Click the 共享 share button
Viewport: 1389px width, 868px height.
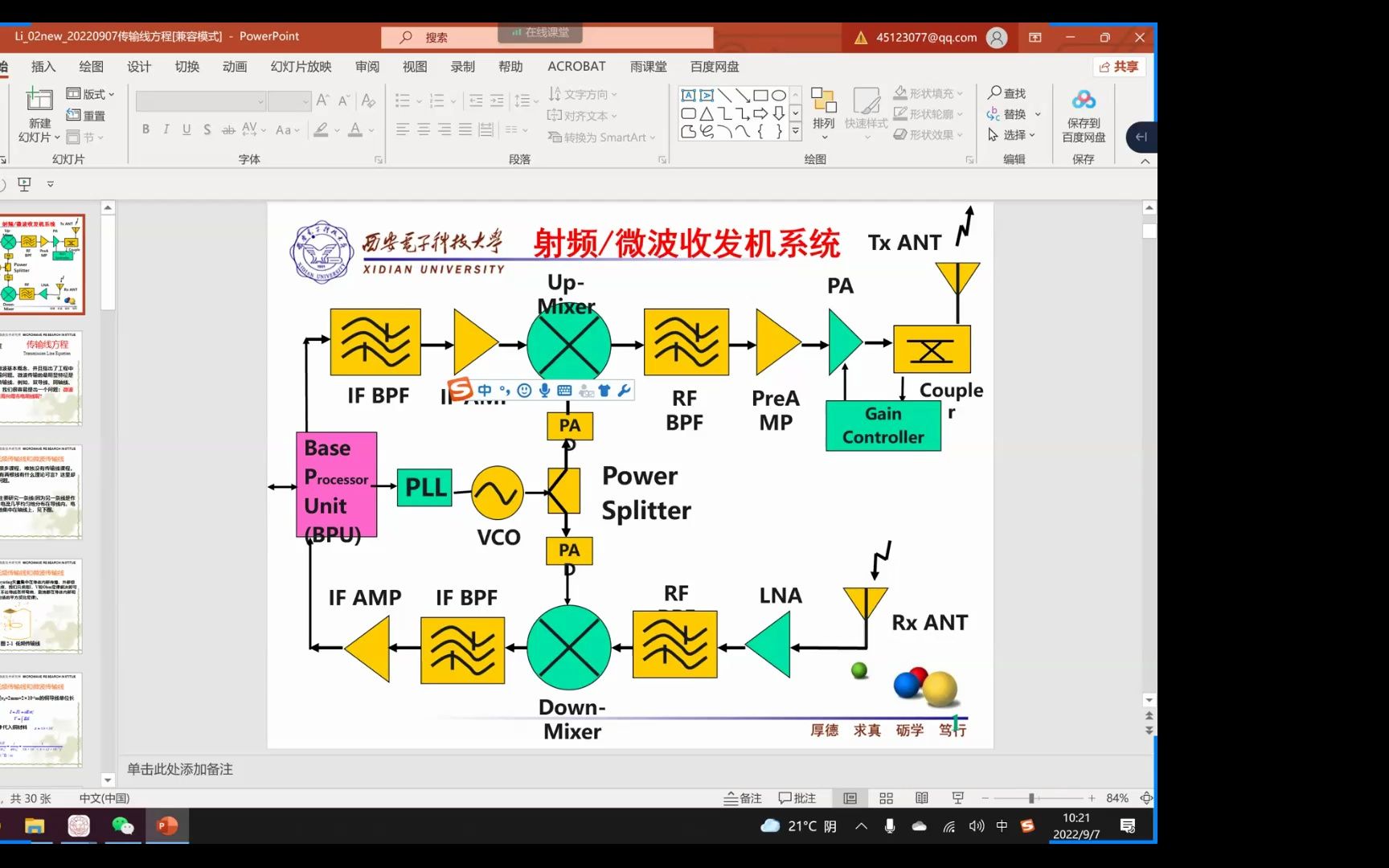(1119, 67)
